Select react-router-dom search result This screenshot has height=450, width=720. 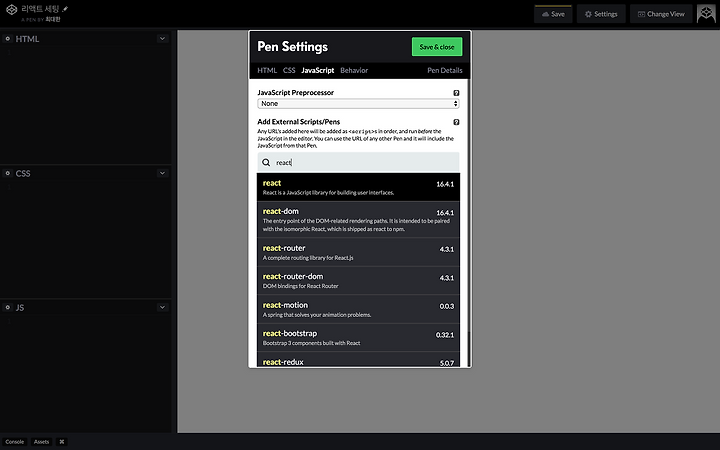point(358,281)
